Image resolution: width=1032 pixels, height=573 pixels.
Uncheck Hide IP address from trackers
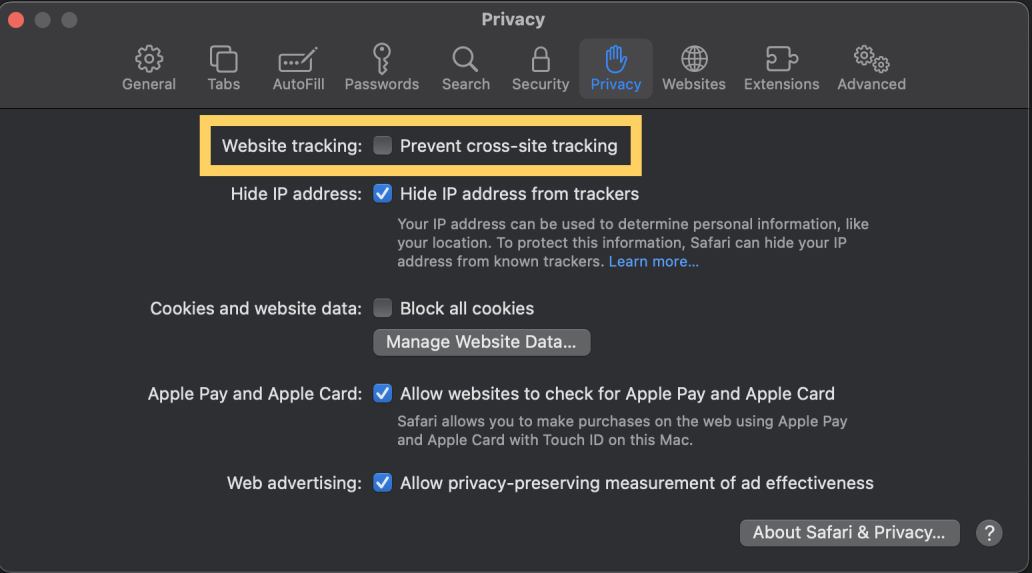coord(382,194)
